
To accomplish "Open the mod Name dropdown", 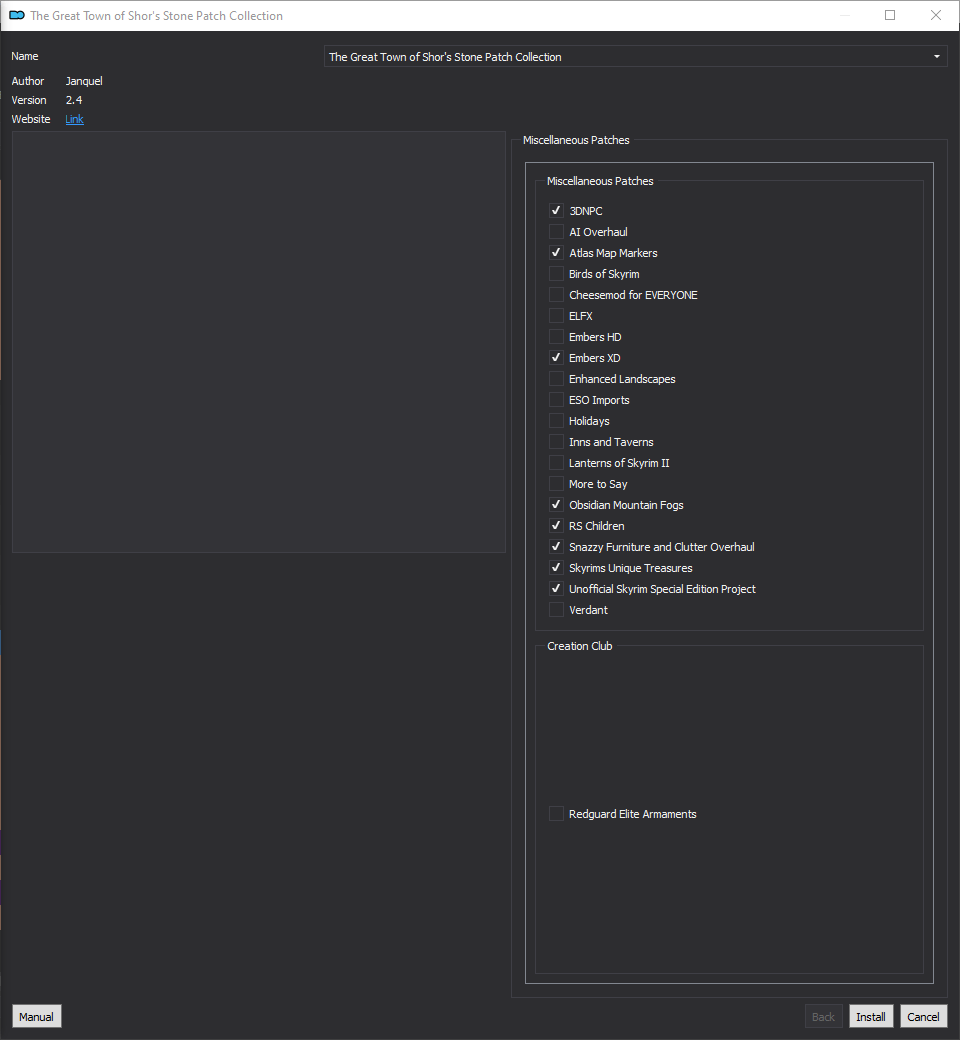I will [636, 56].
